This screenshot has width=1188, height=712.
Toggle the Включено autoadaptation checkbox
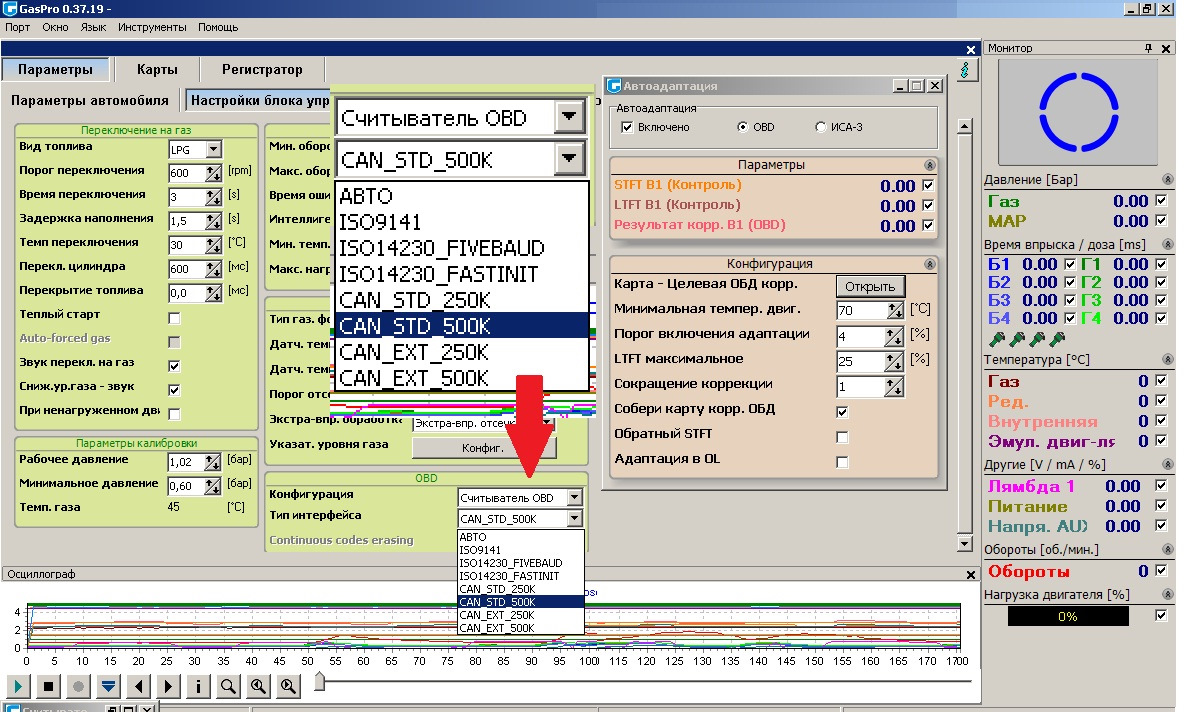point(627,127)
